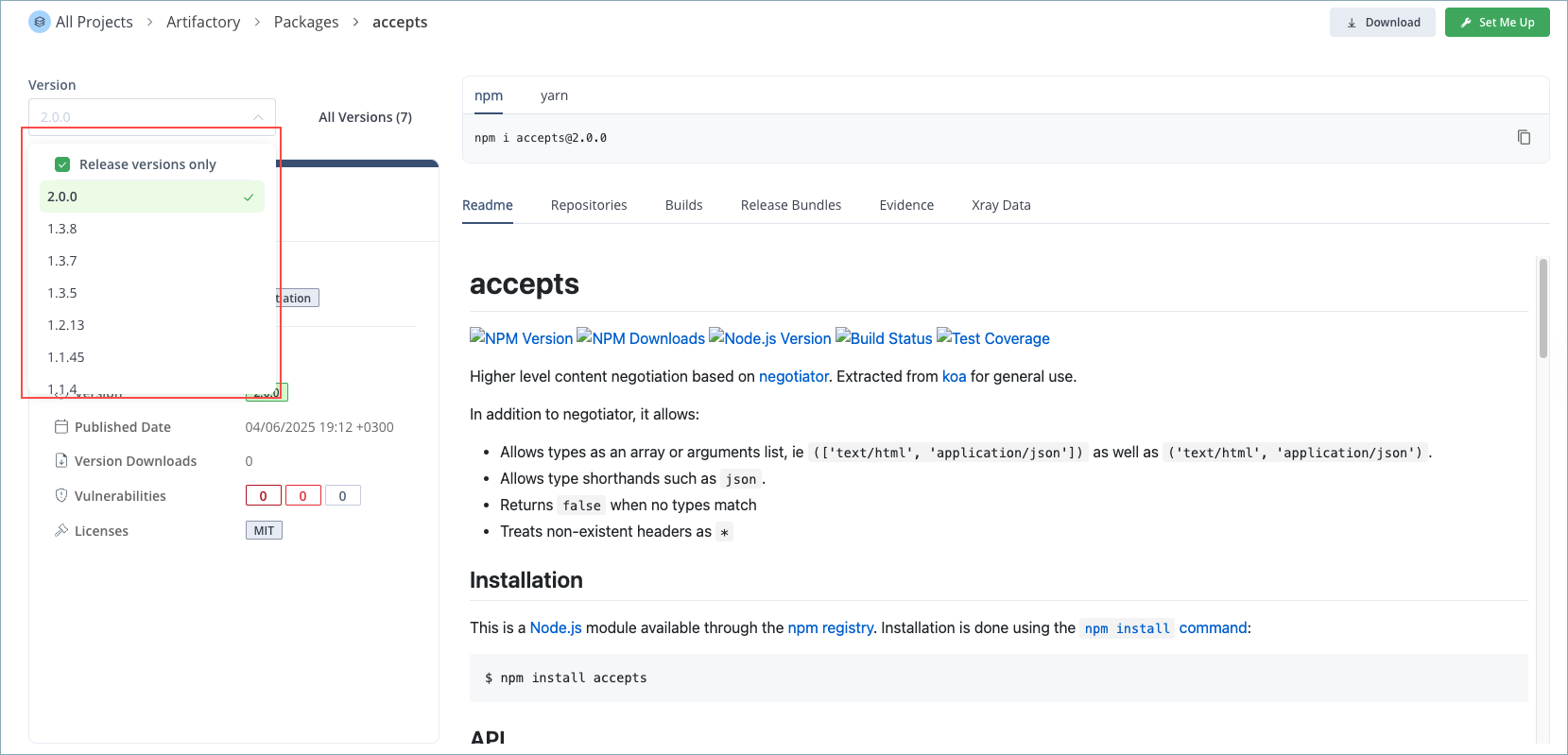
Task: Click the Download button
Action: 1383,23
